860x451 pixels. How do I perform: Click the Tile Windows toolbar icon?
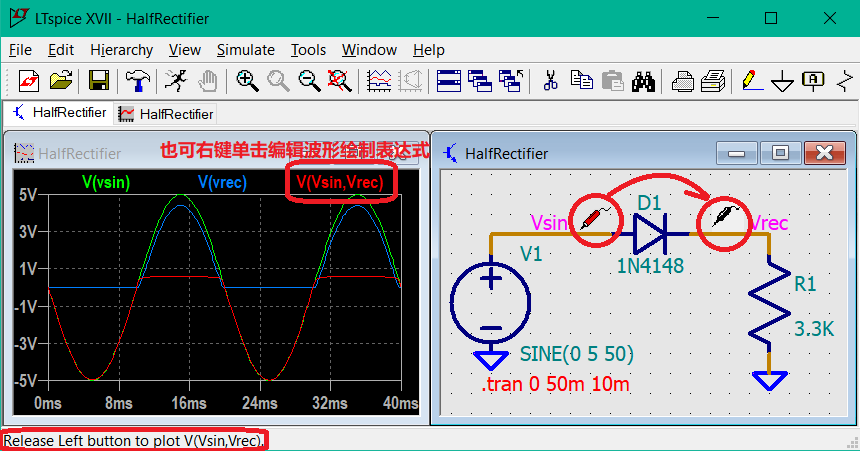click(x=448, y=81)
